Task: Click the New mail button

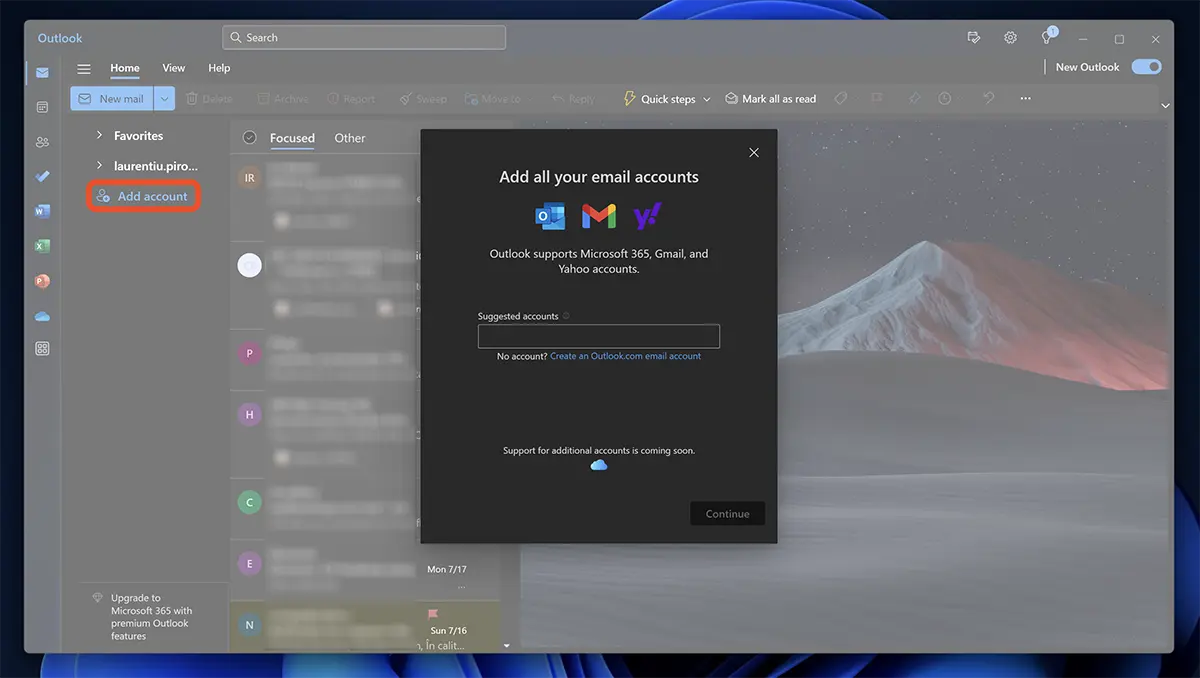Action: pos(112,99)
